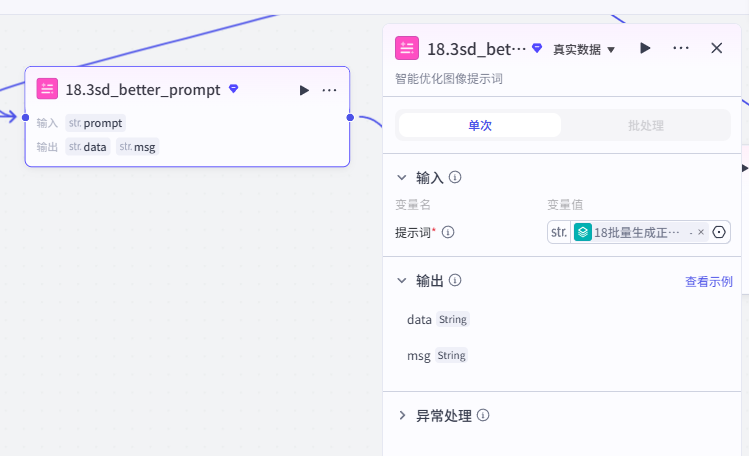Open the 查看示例 link

(x=709, y=282)
